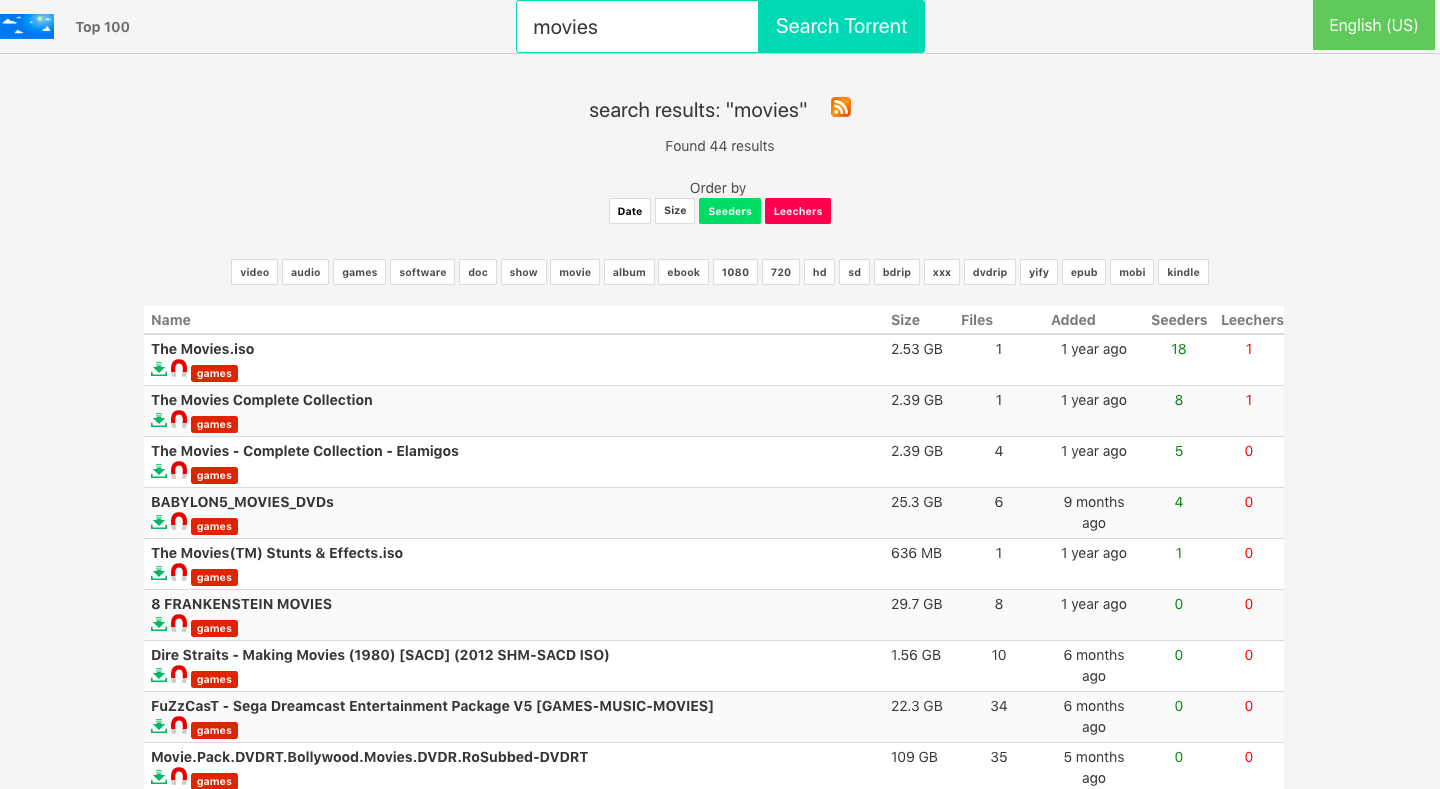Click the Search Torrent button
Viewport: 1440px width, 789px height.
click(842, 26)
